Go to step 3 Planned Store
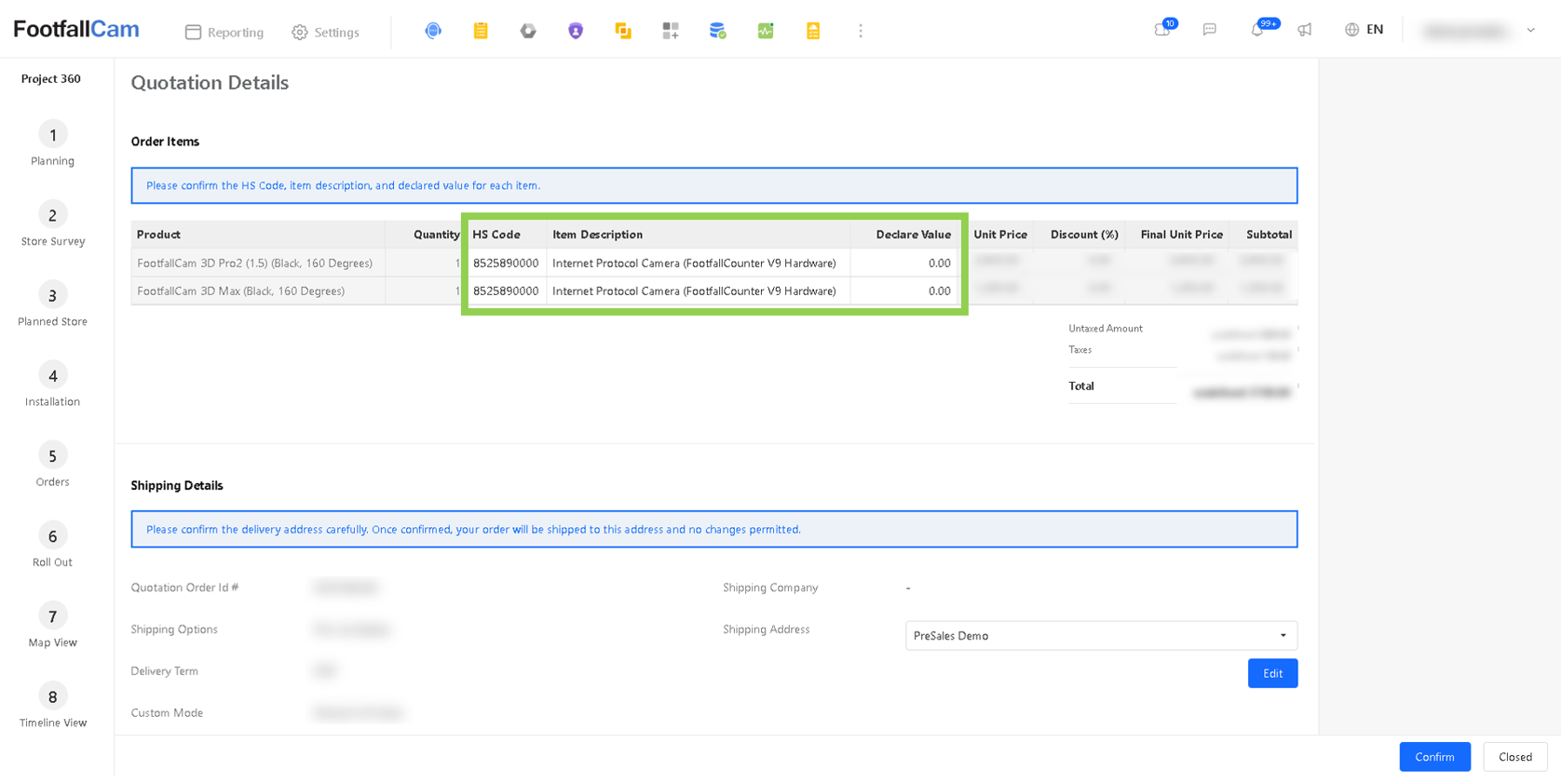 pyautogui.click(x=53, y=304)
